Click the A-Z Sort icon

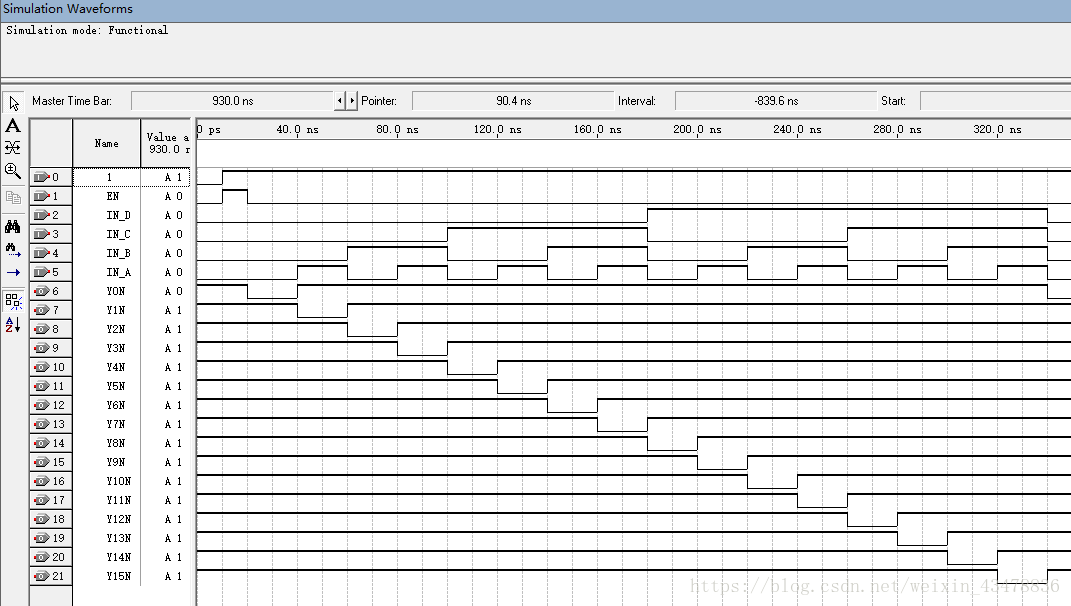point(13,325)
